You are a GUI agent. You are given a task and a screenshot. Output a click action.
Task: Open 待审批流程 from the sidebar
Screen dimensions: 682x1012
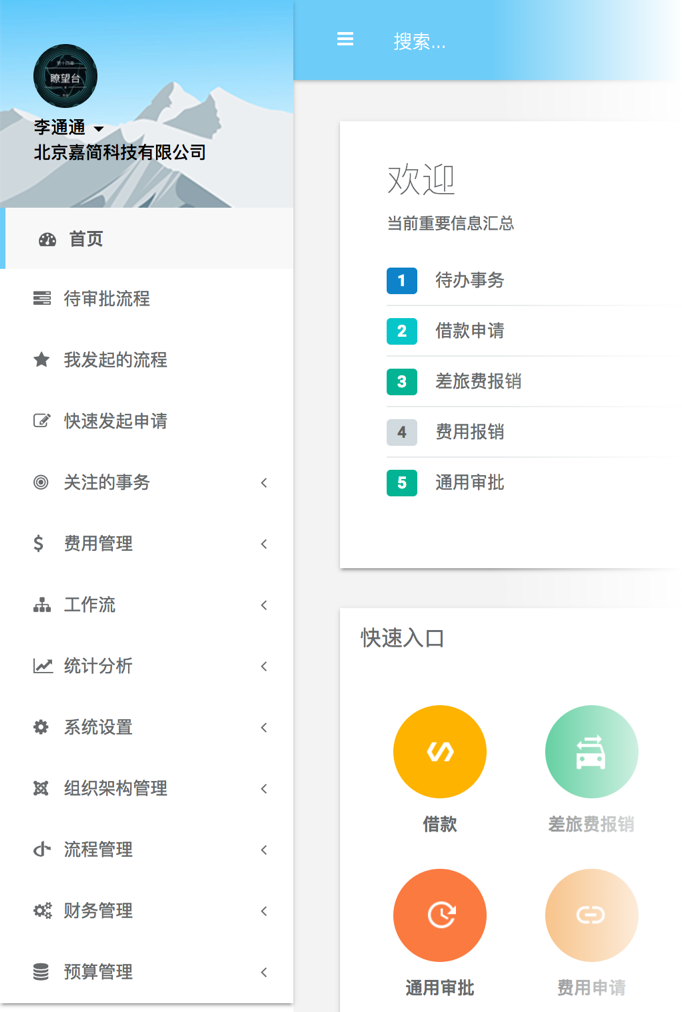106,299
